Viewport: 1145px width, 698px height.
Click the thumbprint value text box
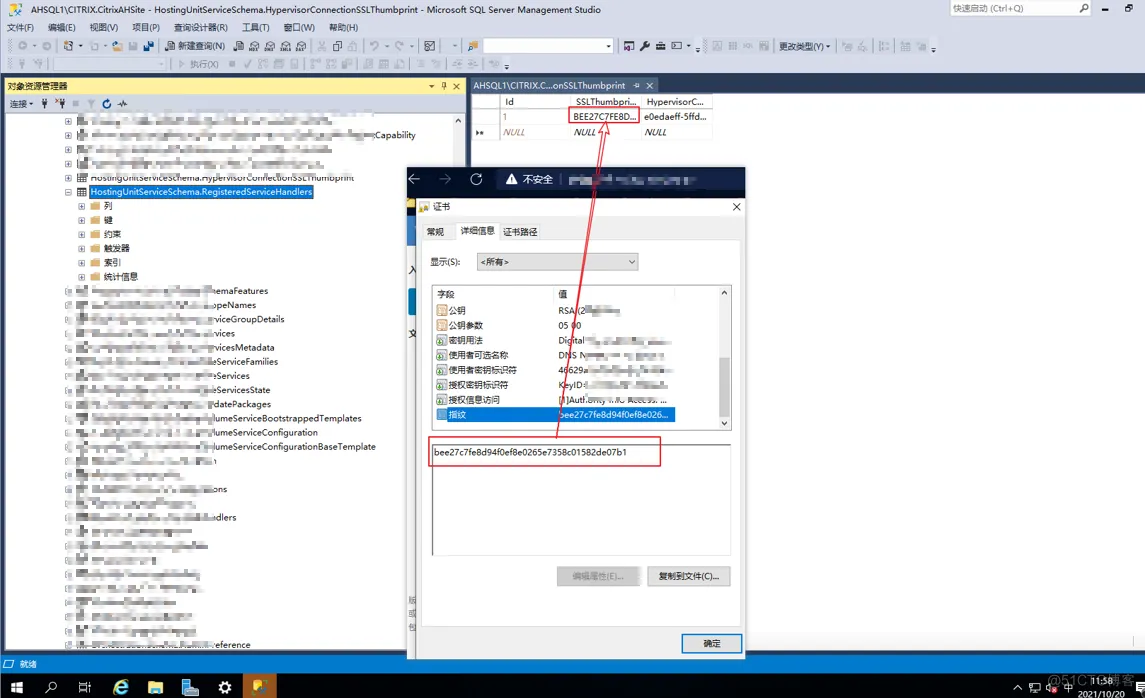(x=581, y=500)
